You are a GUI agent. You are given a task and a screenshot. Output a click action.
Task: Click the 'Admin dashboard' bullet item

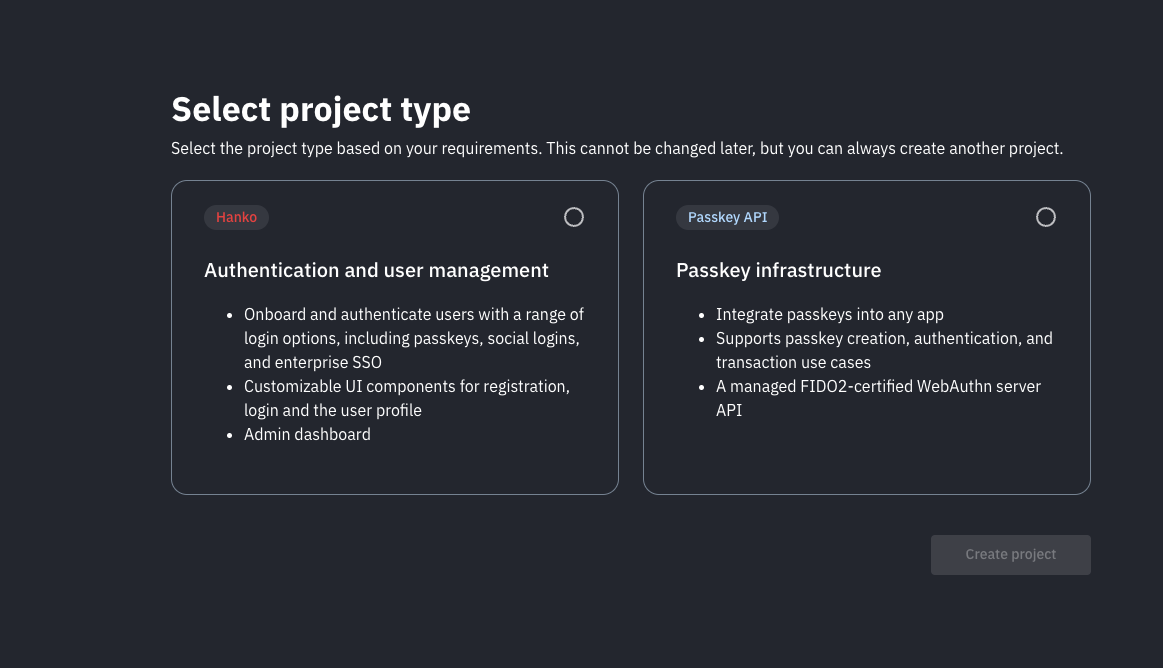coord(307,434)
